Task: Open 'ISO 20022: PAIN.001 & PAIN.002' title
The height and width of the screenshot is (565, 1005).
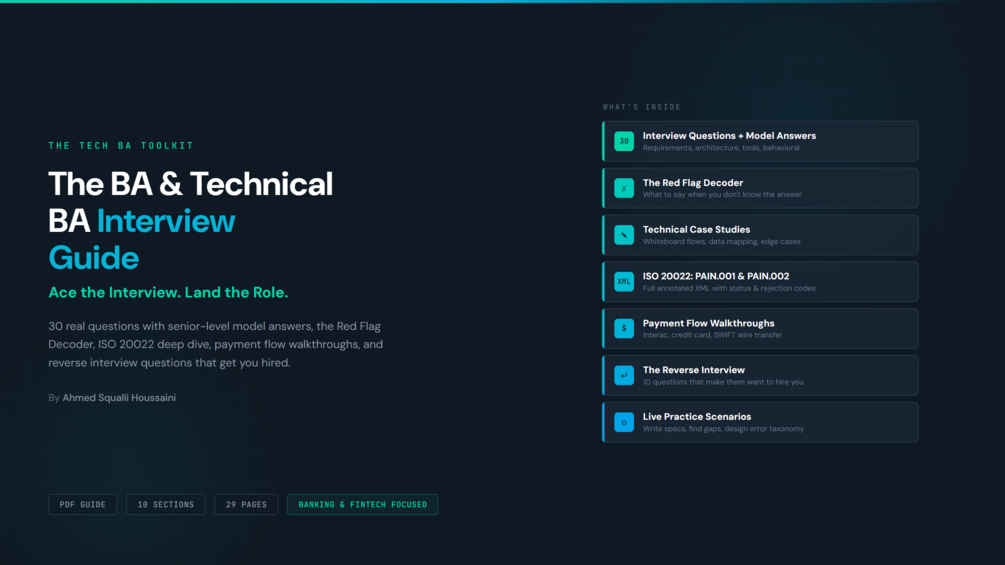Action: pos(716,276)
